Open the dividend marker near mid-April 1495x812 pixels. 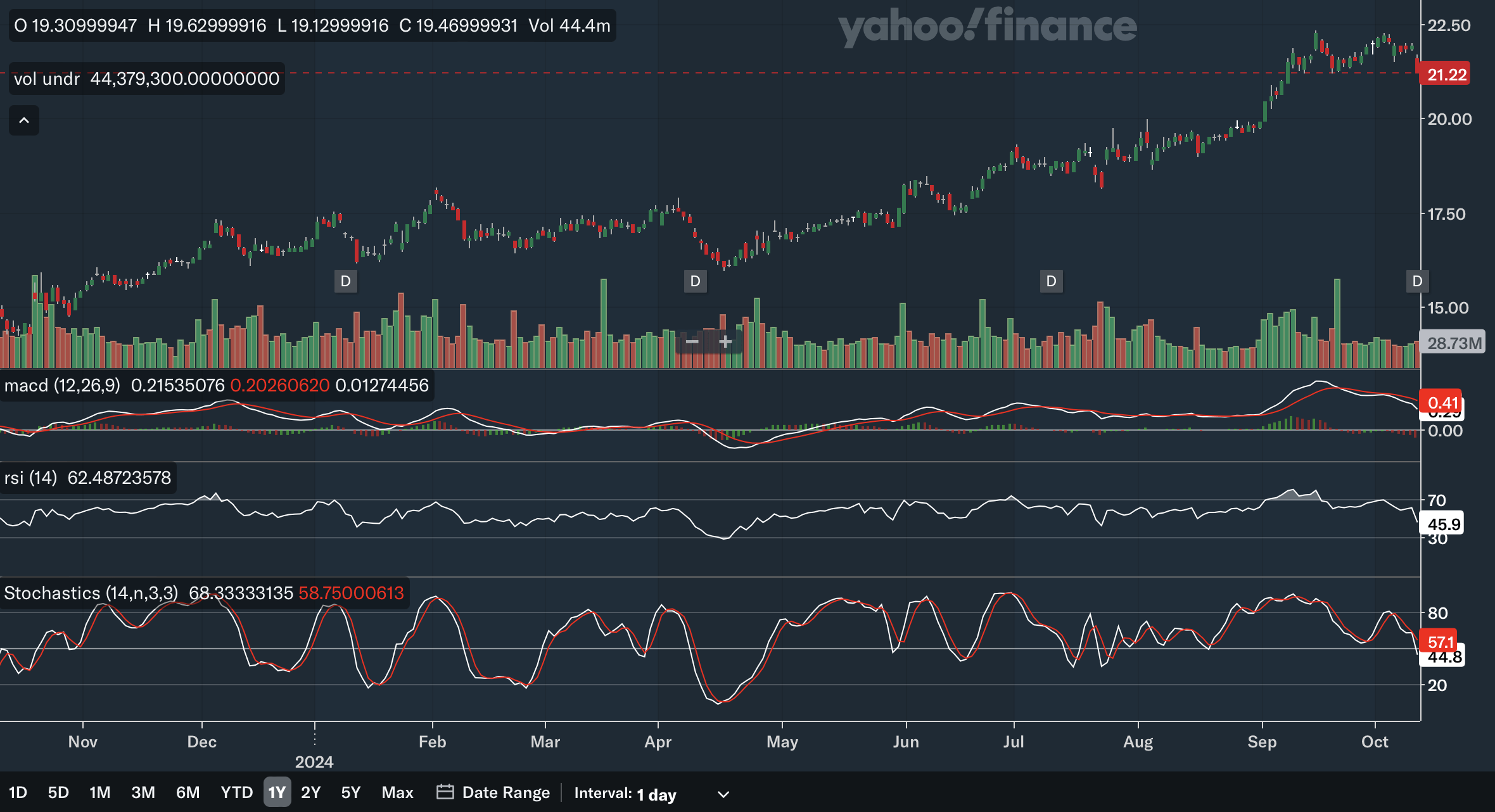[695, 281]
